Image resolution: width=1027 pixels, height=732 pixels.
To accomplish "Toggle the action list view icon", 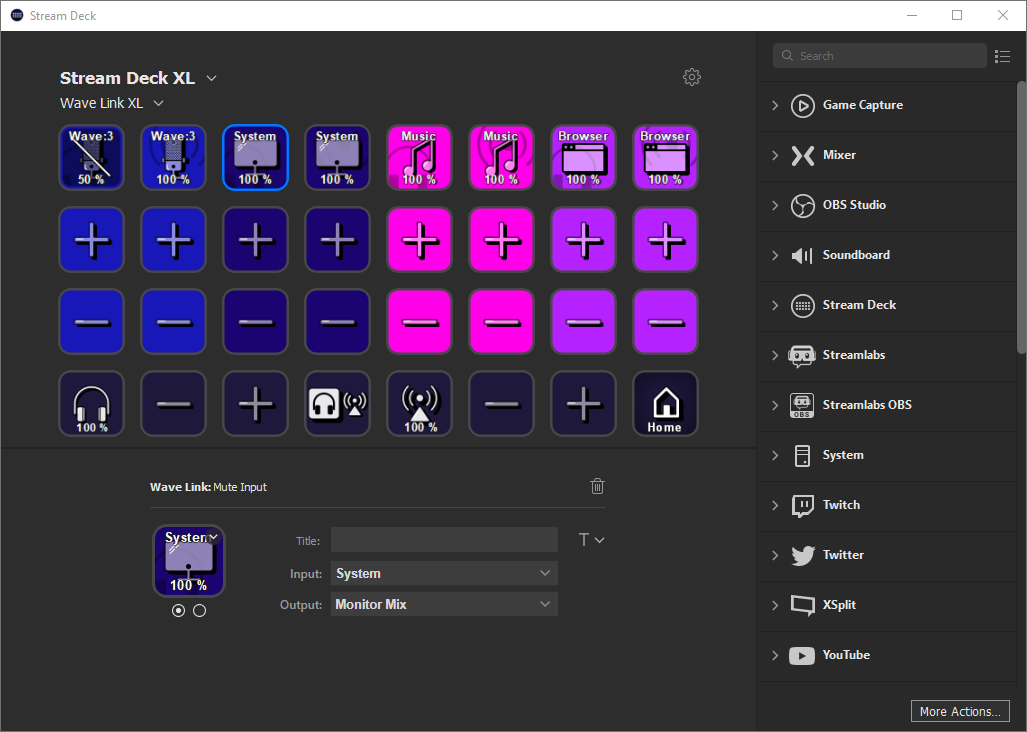I will tap(1002, 56).
